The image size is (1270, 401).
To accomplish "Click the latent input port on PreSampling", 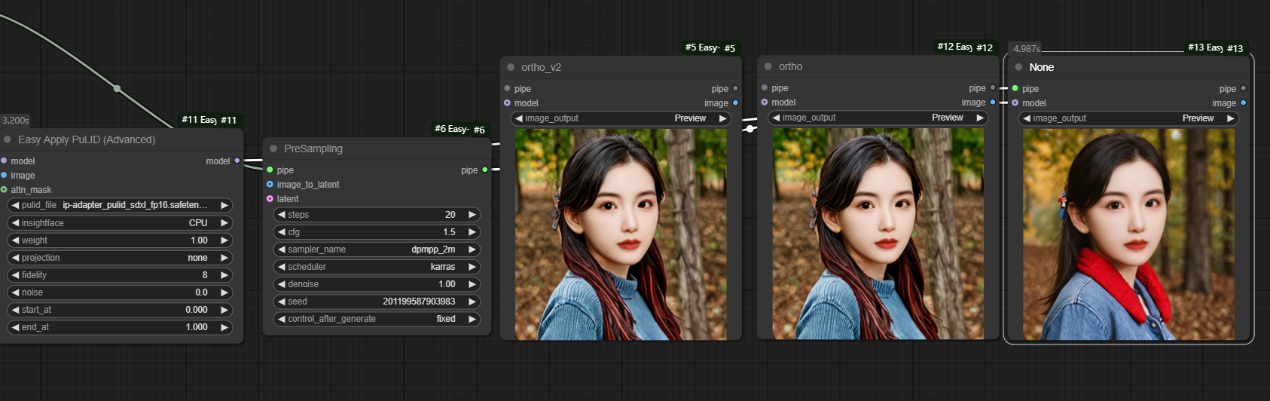I will pos(270,198).
